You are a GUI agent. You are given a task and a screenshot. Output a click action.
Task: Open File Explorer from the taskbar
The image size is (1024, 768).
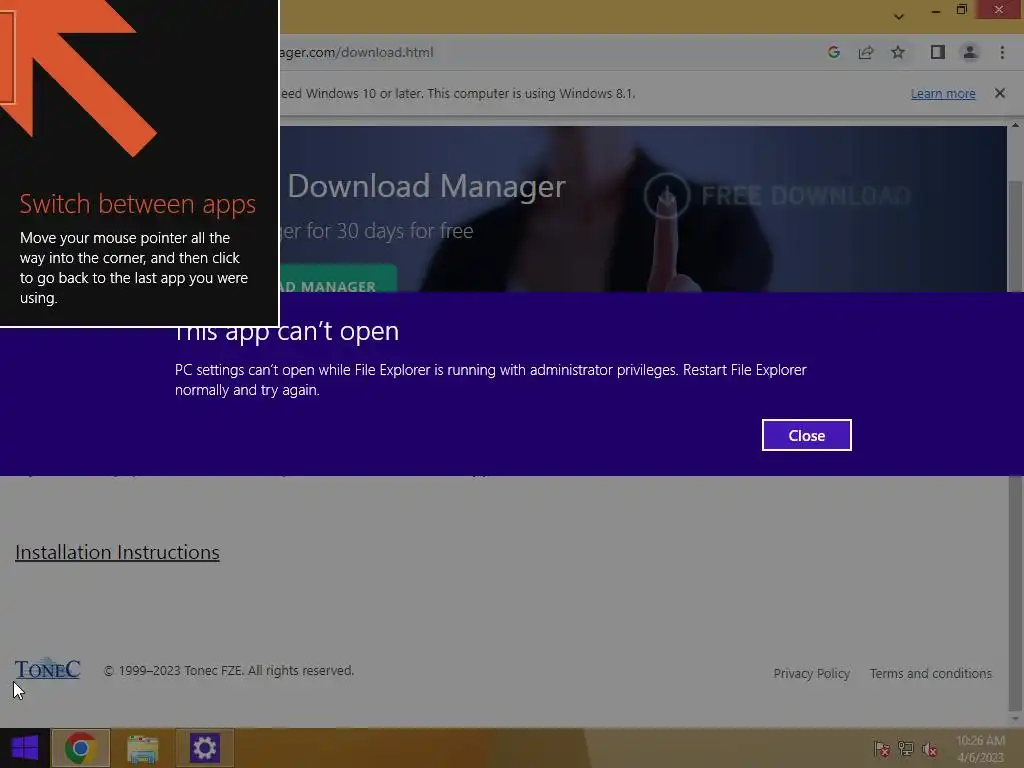pos(142,748)
